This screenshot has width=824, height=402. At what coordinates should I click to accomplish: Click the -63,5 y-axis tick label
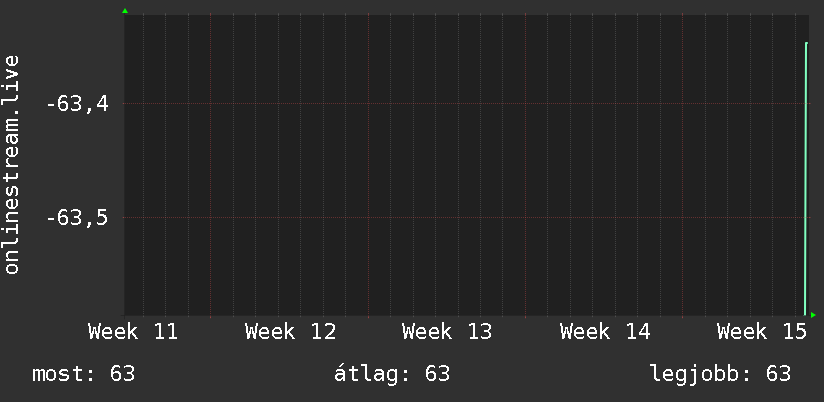coord(77,218)
